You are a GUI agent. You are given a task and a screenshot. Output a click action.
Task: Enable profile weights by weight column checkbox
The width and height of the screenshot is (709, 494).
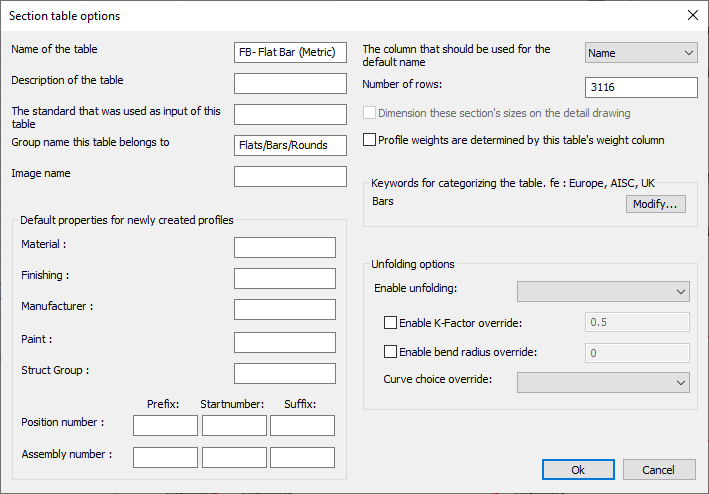(x=370, y=141)
